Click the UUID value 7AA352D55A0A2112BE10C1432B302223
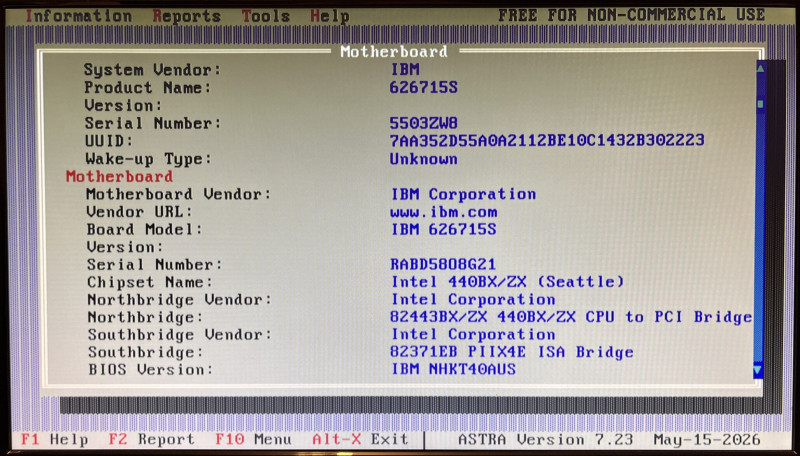 pyautogui.click(x=547, y=140)
